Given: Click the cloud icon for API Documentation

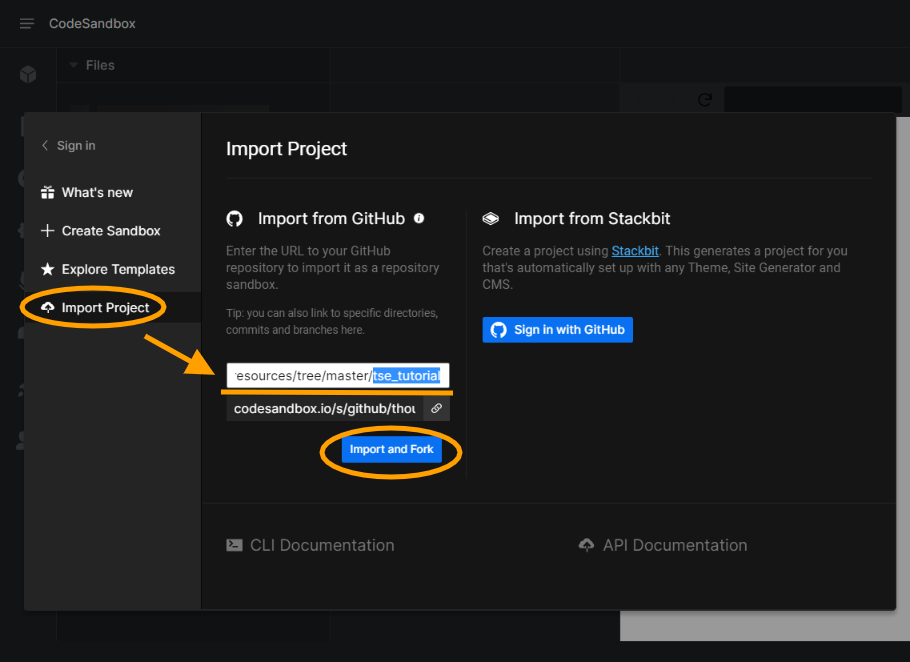Looking at the screenshot, I should [x=587, y=545].
